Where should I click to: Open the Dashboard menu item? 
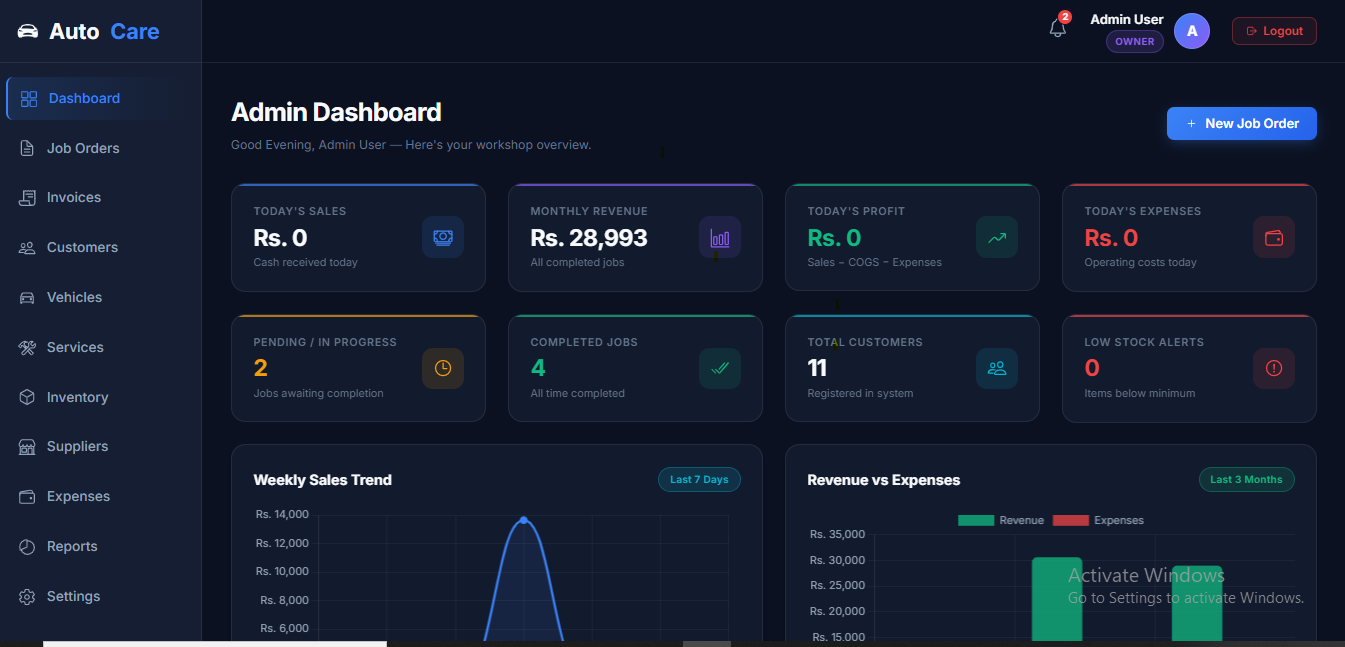101,98
